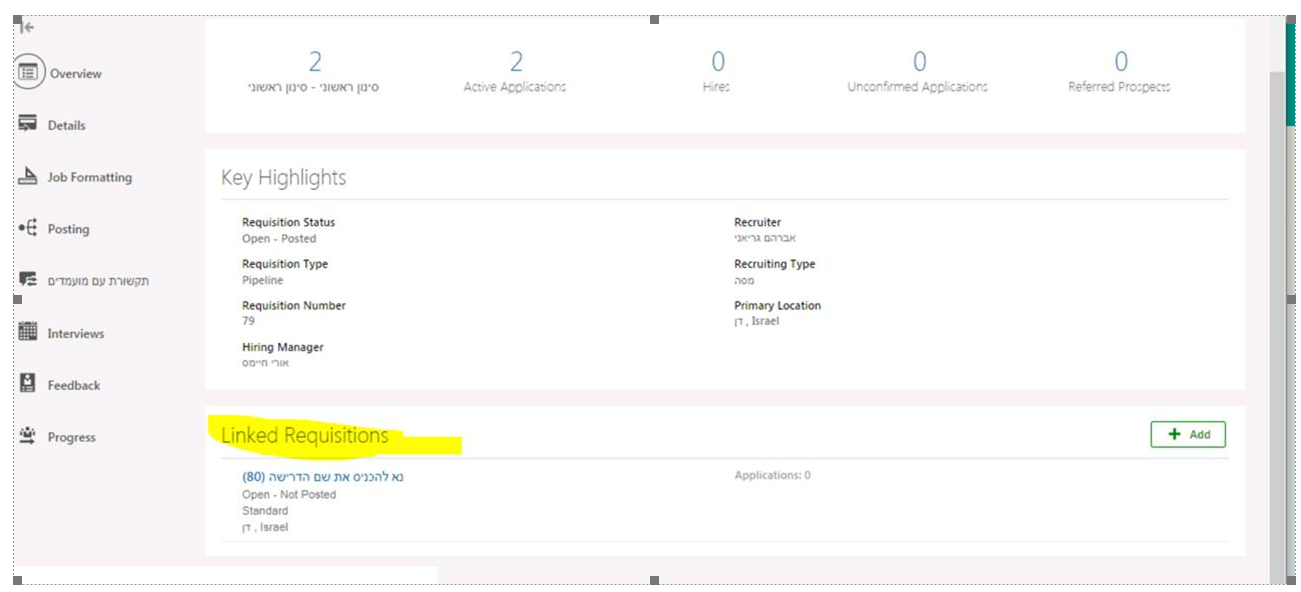Screen dimensions: 1301x592
Task: Open תקשורת עם מועמדים section
Action: (x=98, y=281)
